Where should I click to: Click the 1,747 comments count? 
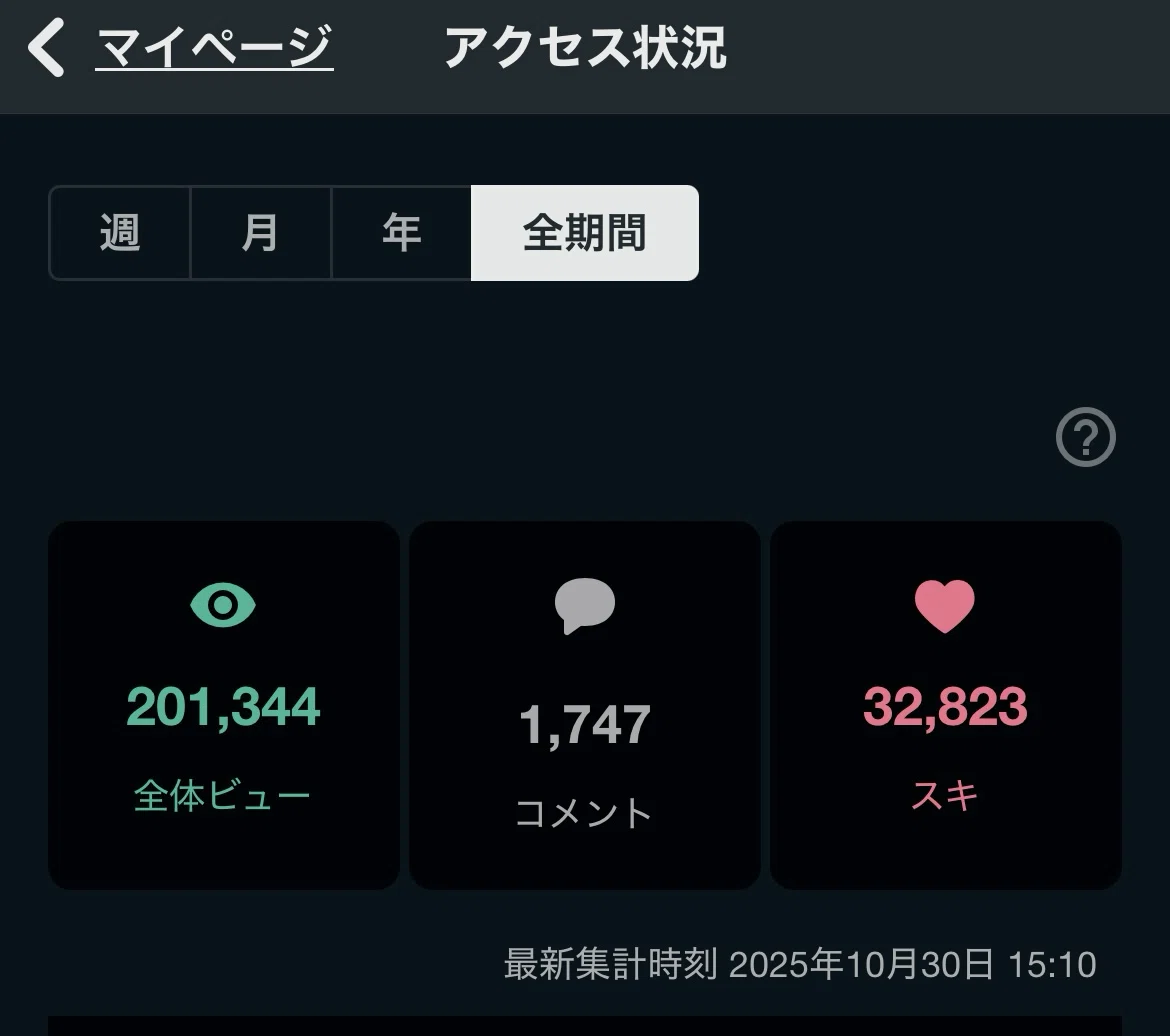(585, 725)
